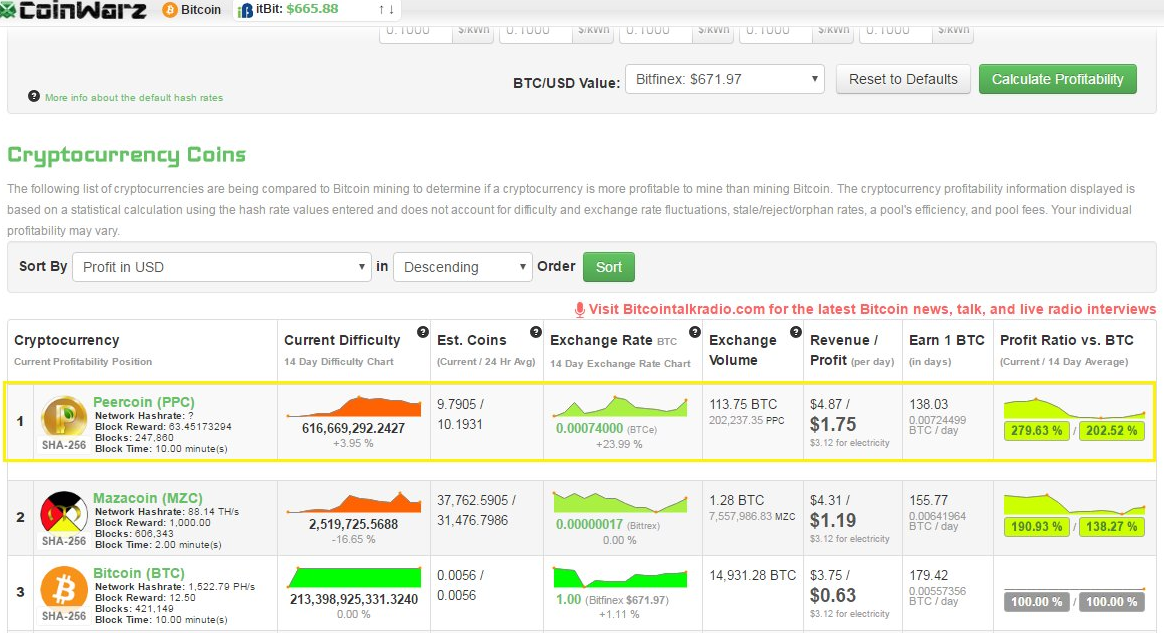Open the Peercoin profit ratio chart
Viewport: 1170px width, 644px height.
pyautogui.click(x=1074, y=408)
